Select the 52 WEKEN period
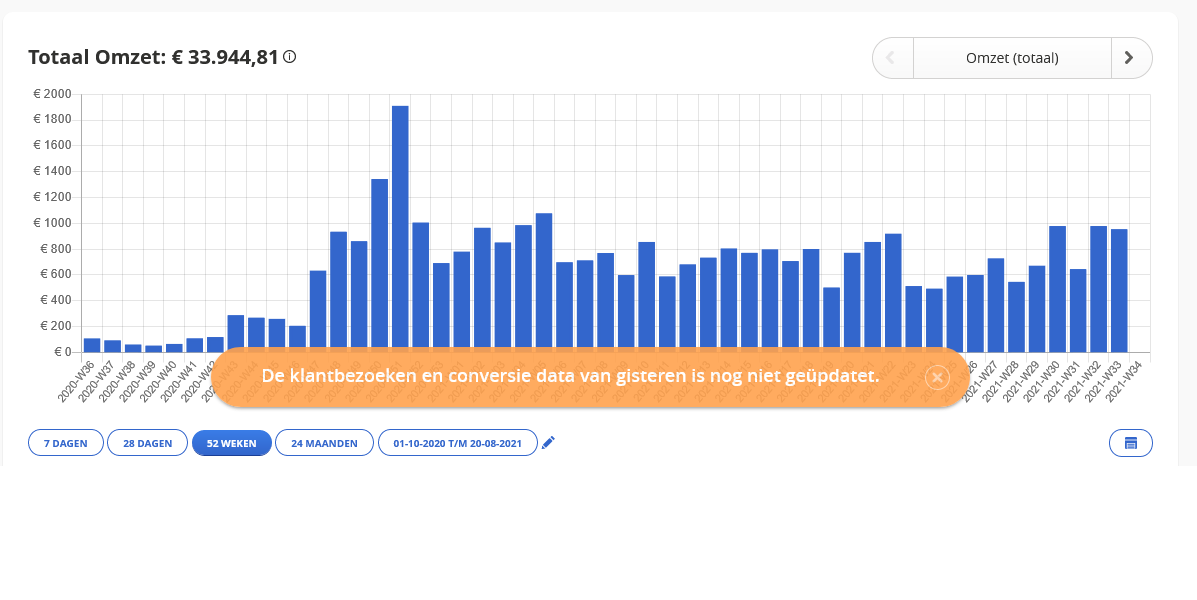 232,443
